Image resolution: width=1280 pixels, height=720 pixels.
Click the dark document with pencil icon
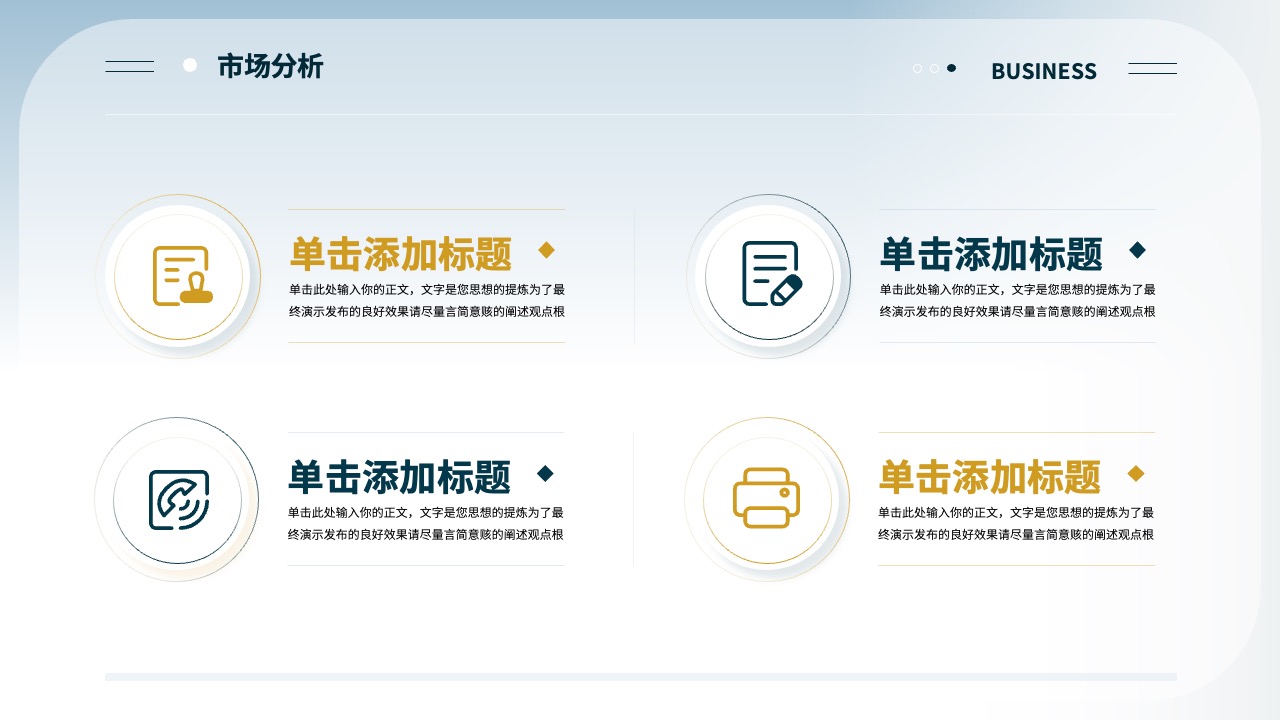772,273
